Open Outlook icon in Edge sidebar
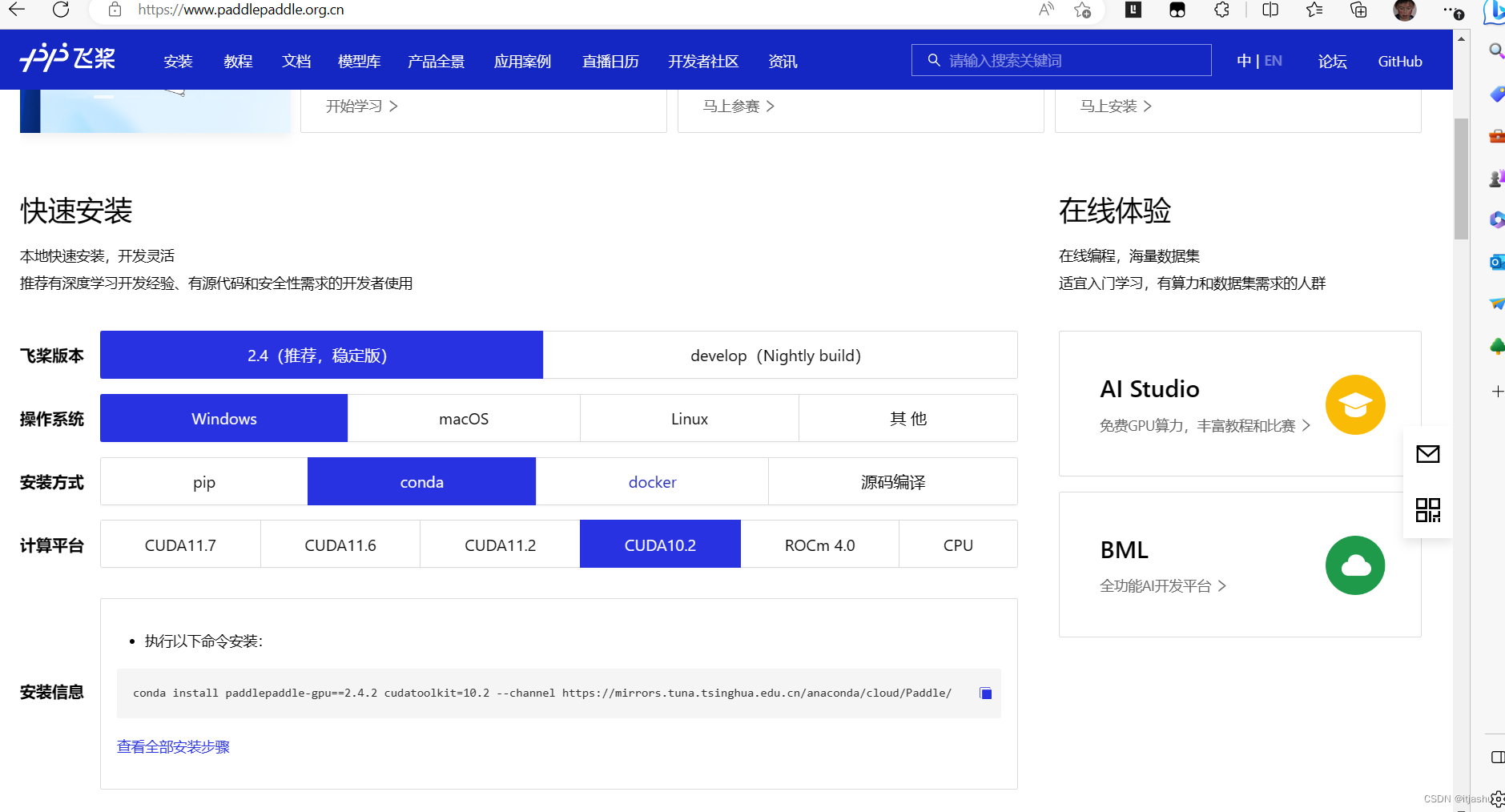Image resolution: width=1505 pixels, height=812 pixels. pos(1496,262)
